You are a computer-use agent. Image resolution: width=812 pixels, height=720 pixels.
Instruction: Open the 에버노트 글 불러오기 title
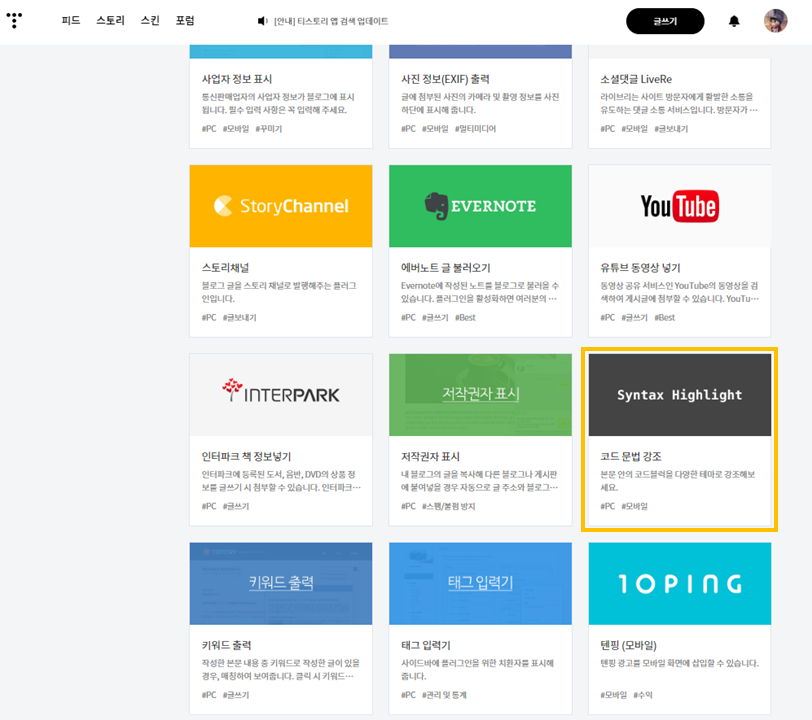(x=445, y=268)
